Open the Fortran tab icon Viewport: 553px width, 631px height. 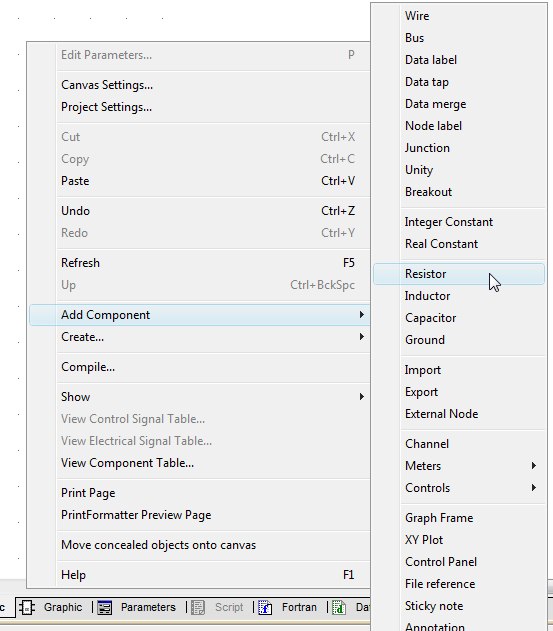click(265, 607)
